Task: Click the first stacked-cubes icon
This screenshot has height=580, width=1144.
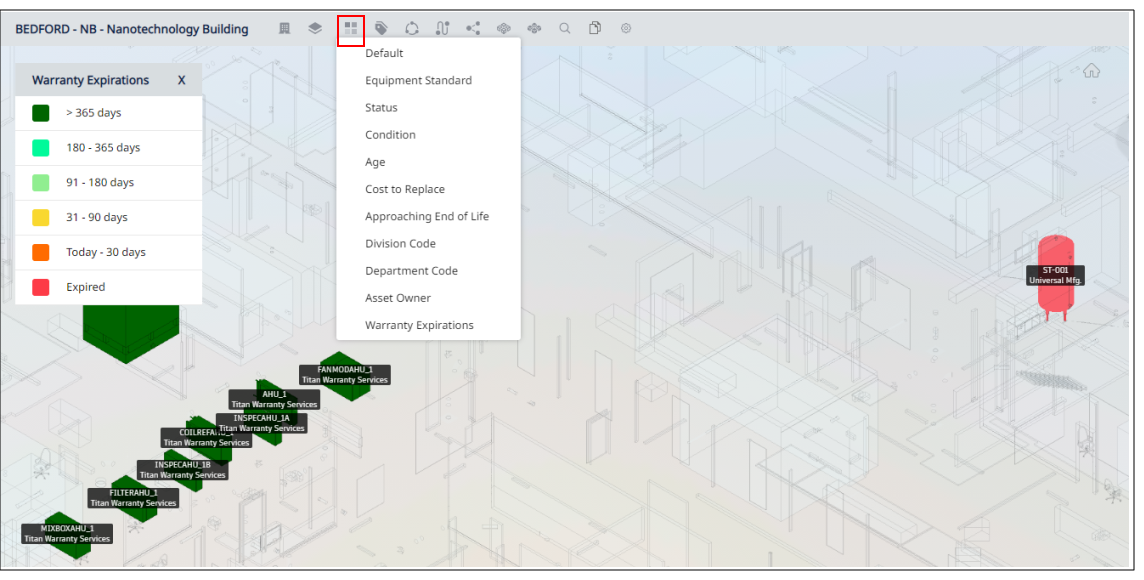Action: (503, 28)
